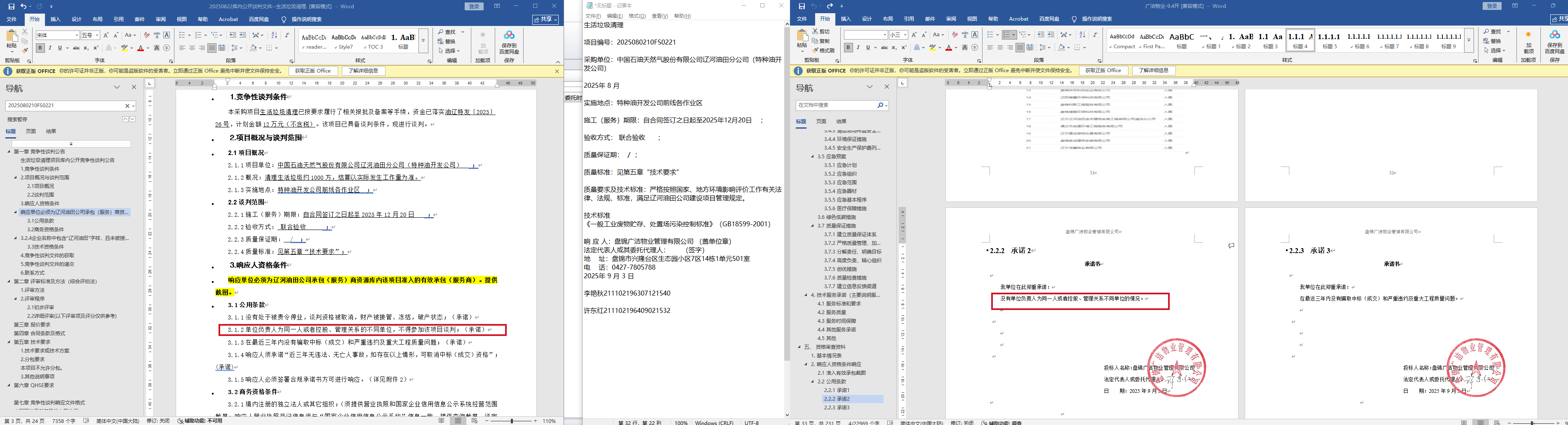Collapse 第五章 技术要求 in left navigation

[x=9, y=342]
